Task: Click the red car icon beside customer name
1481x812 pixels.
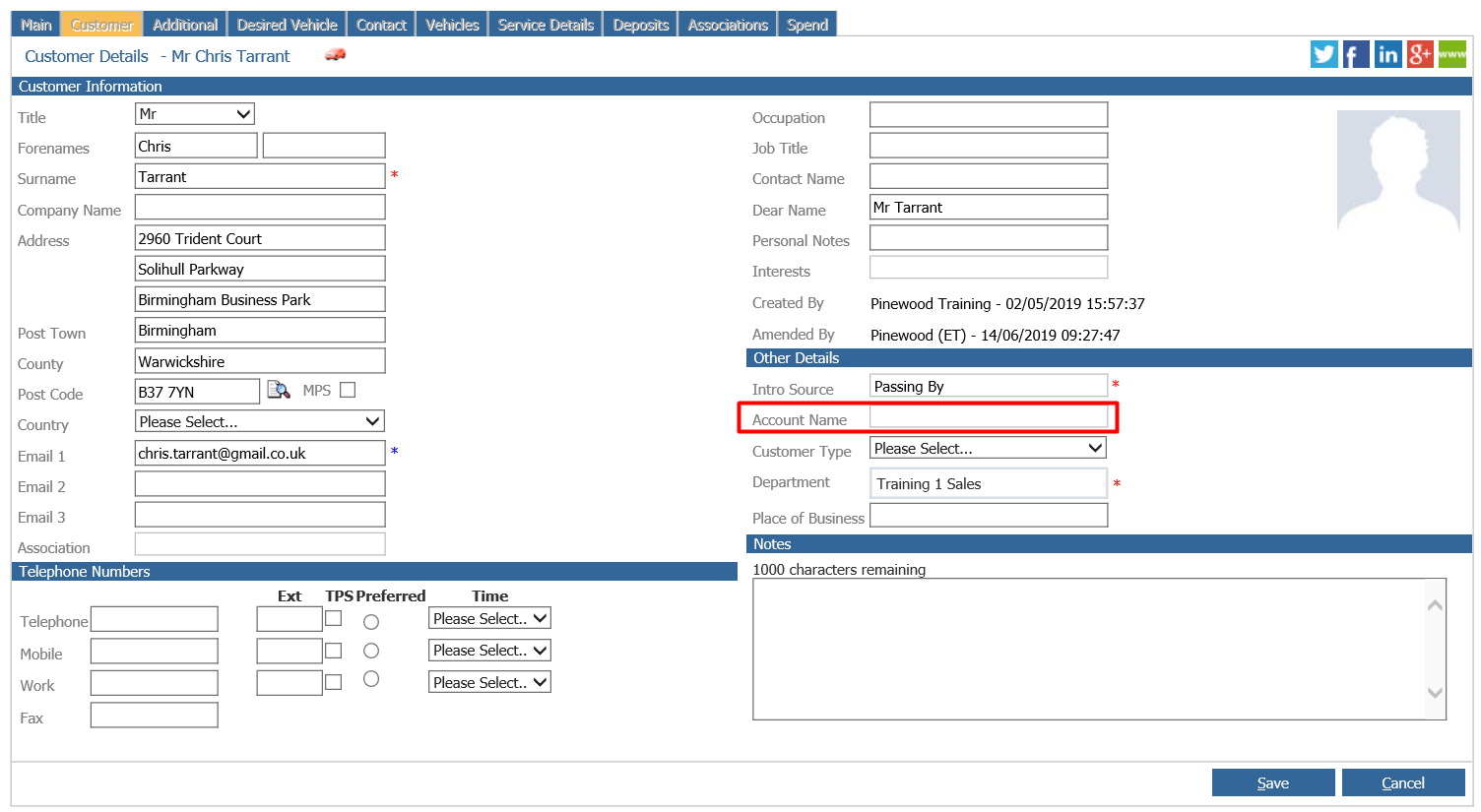Action: click(336, 55)
